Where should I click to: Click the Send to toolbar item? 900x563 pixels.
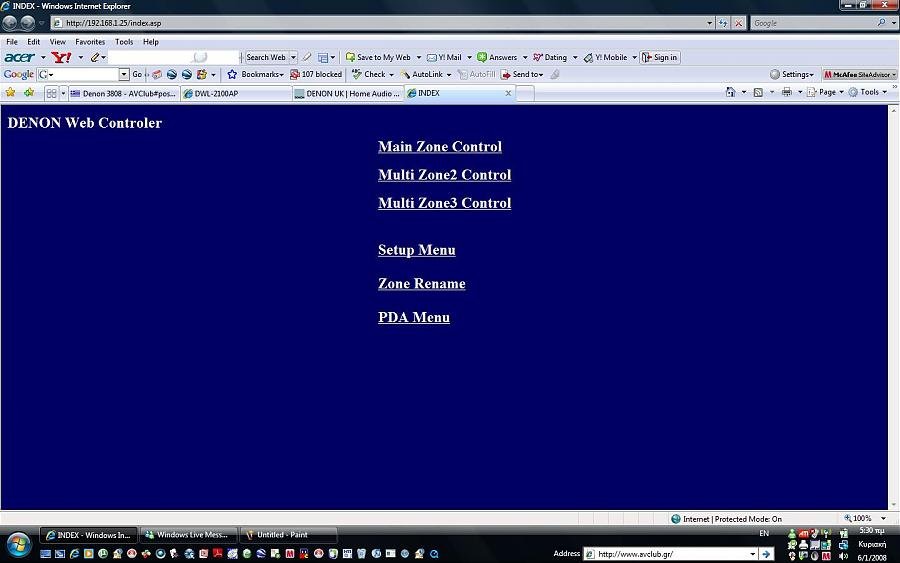[522, 74]
